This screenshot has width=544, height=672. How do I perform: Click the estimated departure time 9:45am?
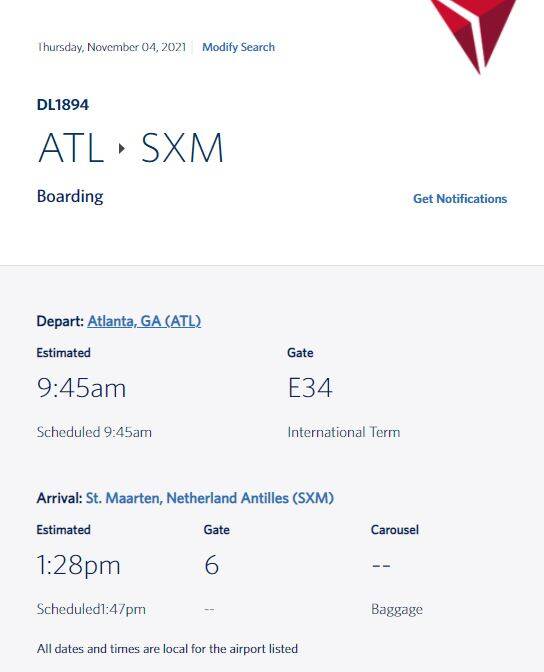[81, 388]
